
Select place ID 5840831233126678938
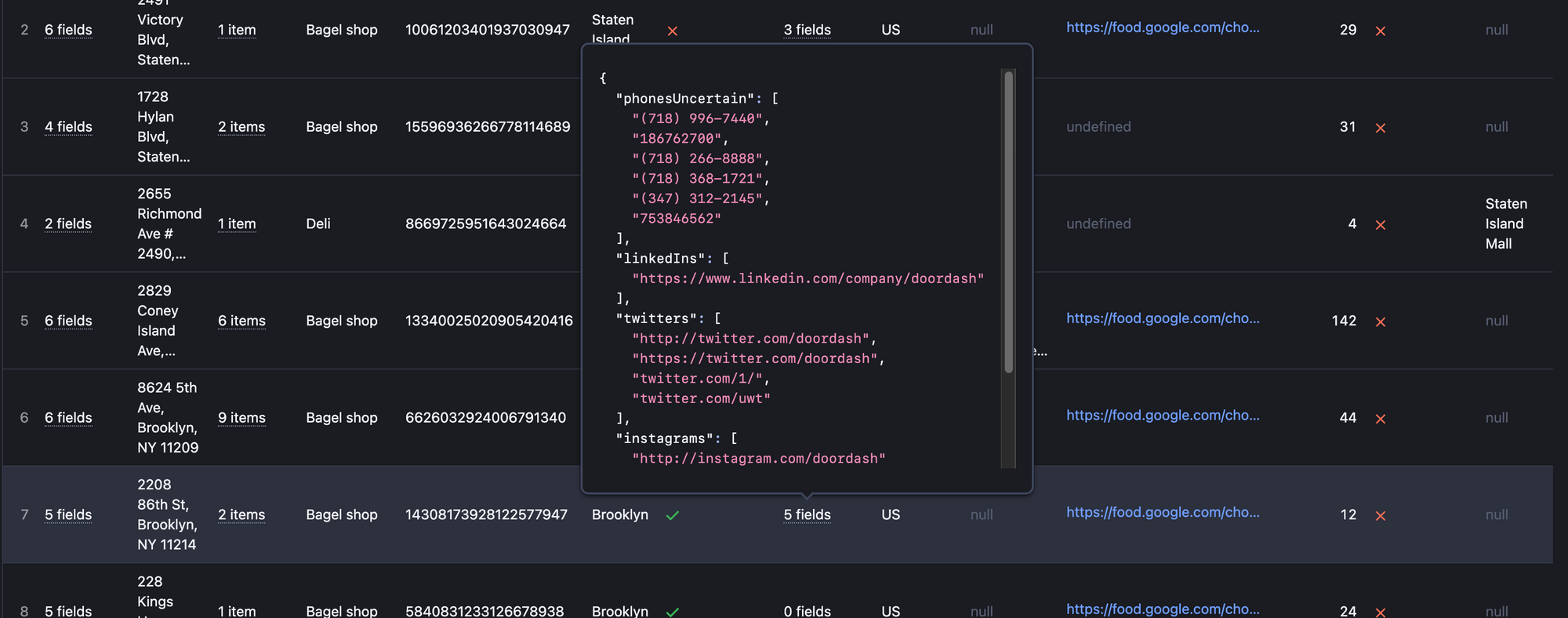485,611
